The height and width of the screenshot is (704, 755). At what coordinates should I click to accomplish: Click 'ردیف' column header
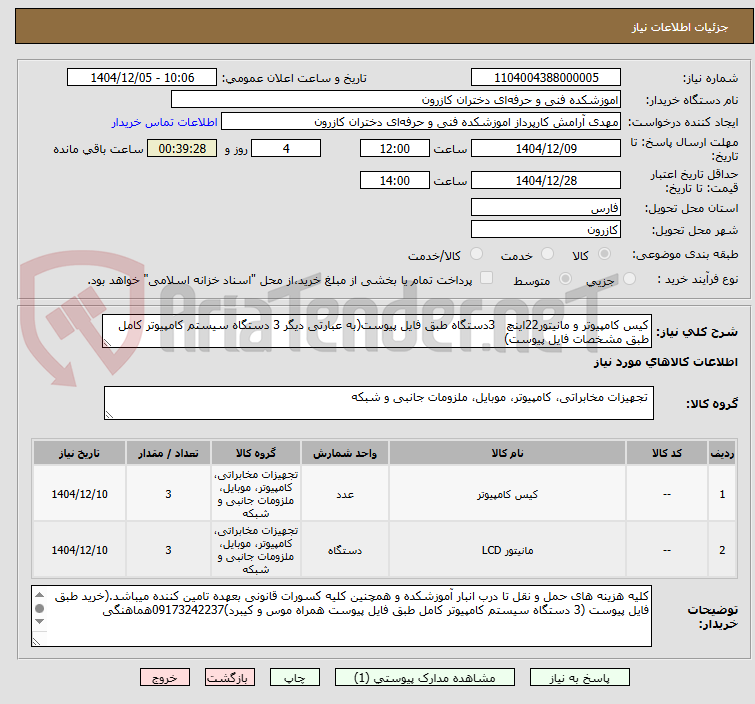click(722, 453)
